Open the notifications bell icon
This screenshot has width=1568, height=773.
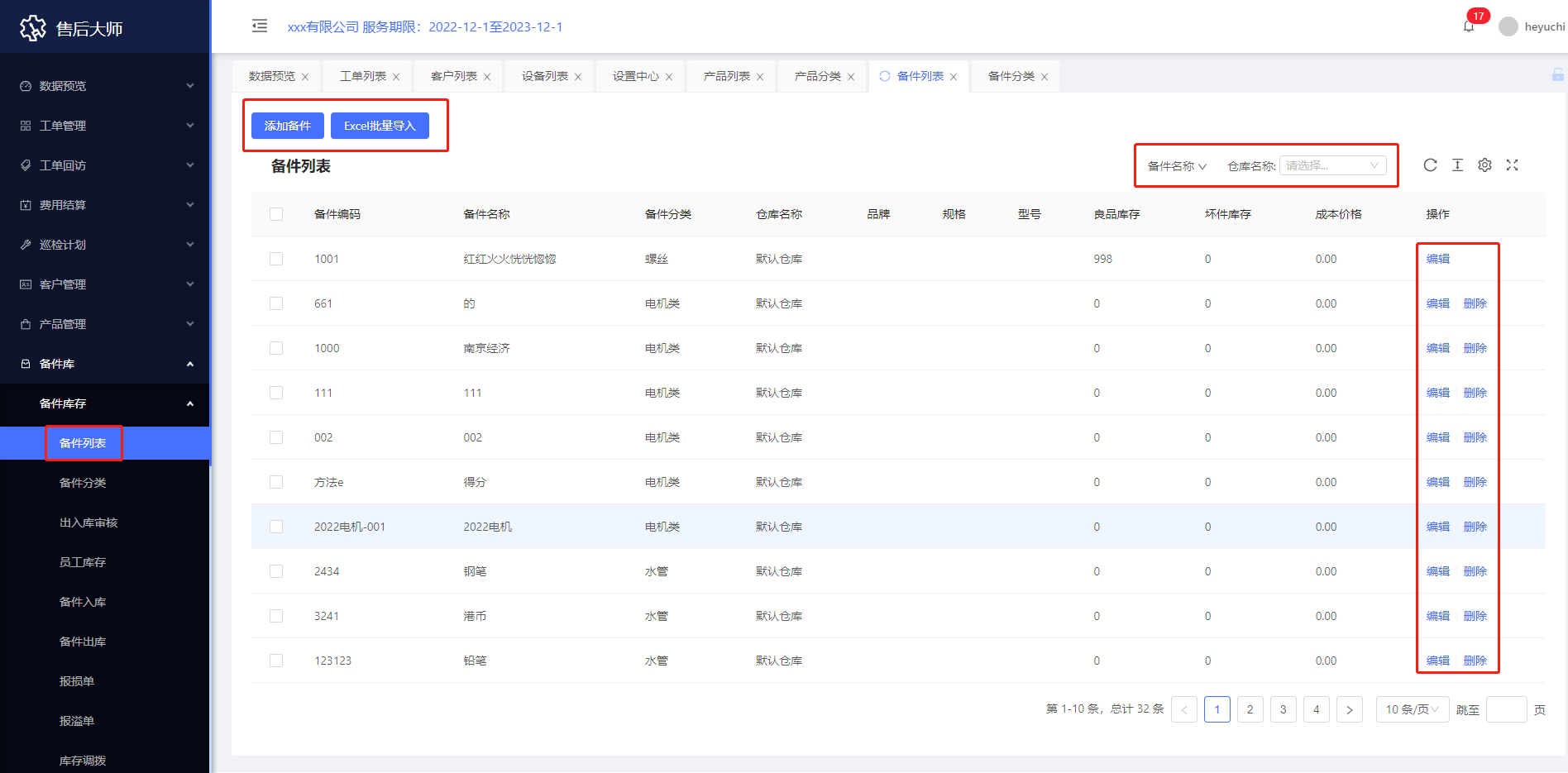[1469, 26]
